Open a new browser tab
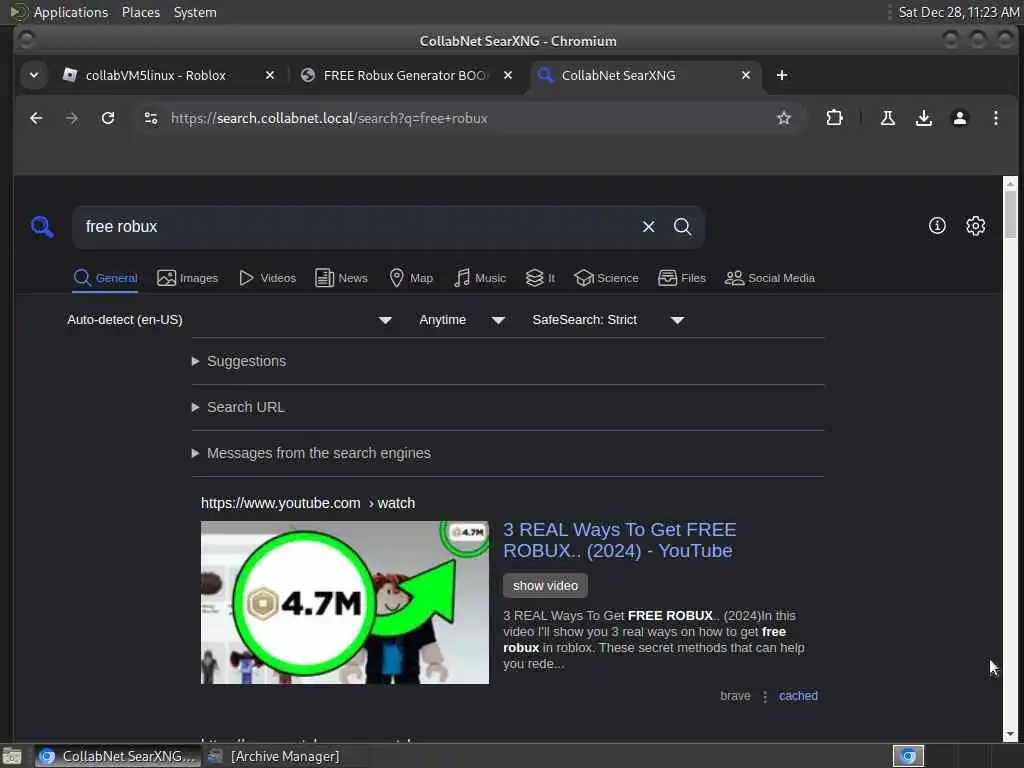This screenshot has height=768, width=1024. click(x=782, y=75)
